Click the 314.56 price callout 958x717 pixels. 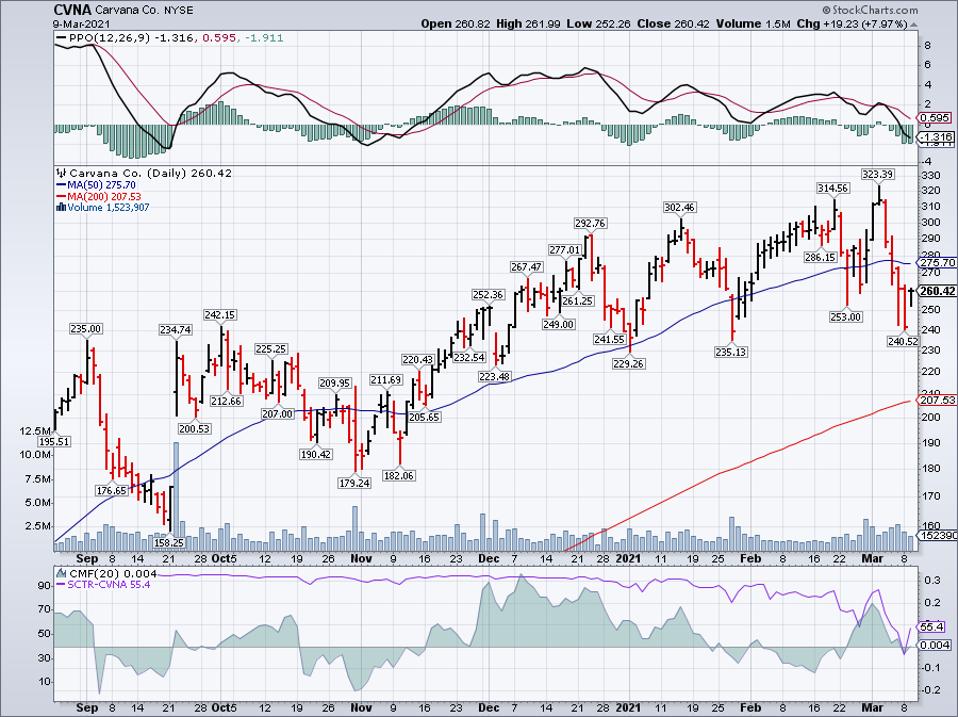(833, 189)
